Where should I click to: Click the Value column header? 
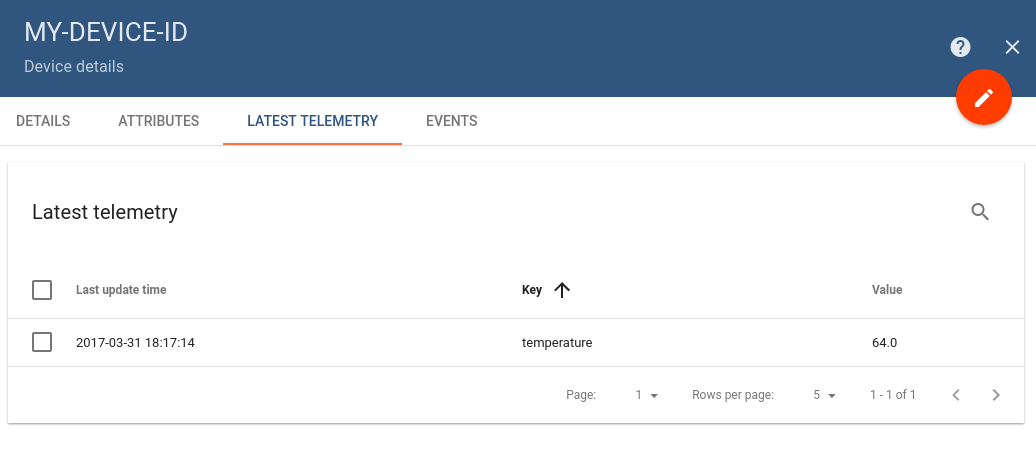(887, 290)
